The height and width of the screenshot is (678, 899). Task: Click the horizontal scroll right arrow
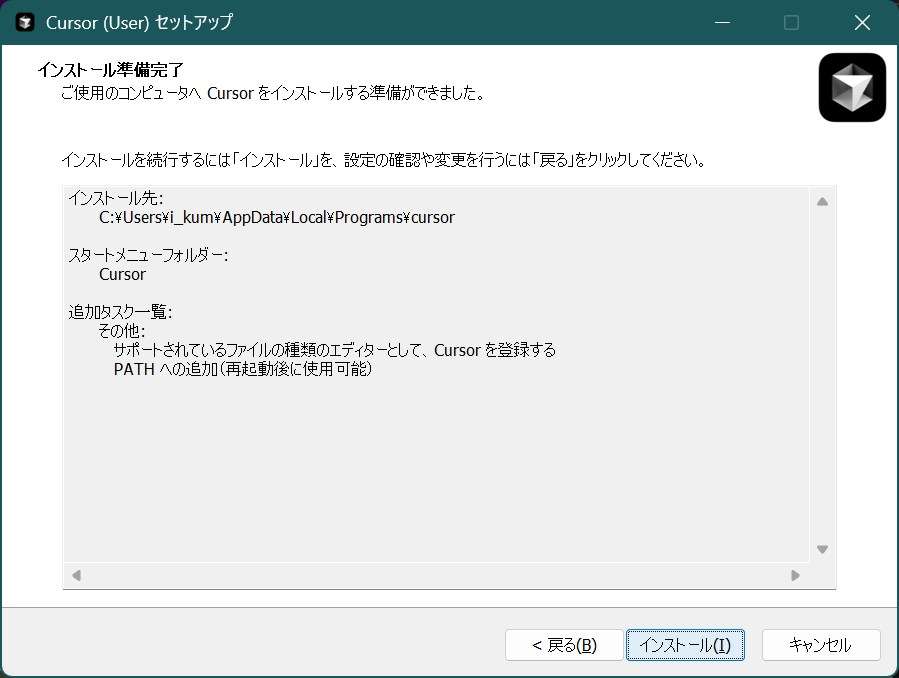click(x=795, y=575)
